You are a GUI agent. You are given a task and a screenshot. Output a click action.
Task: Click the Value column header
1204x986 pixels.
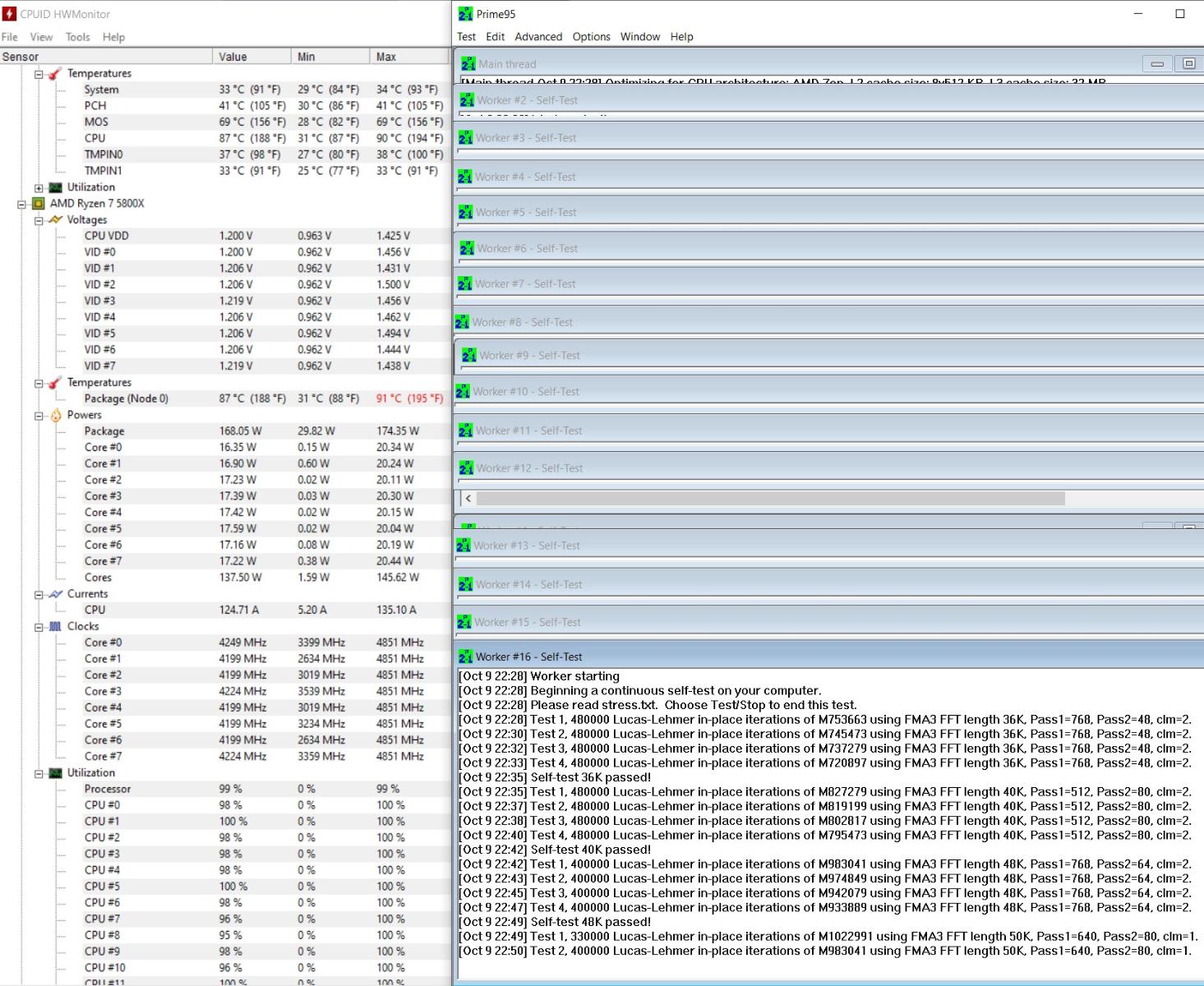click(x=252, y=57)
